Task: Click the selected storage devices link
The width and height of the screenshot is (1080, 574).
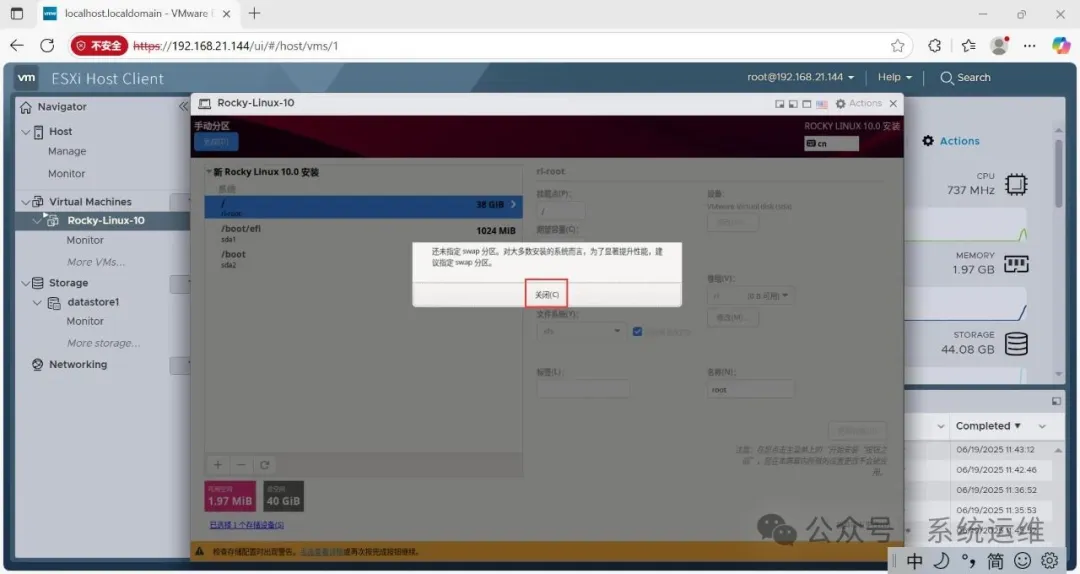Action: coord(247,525)
